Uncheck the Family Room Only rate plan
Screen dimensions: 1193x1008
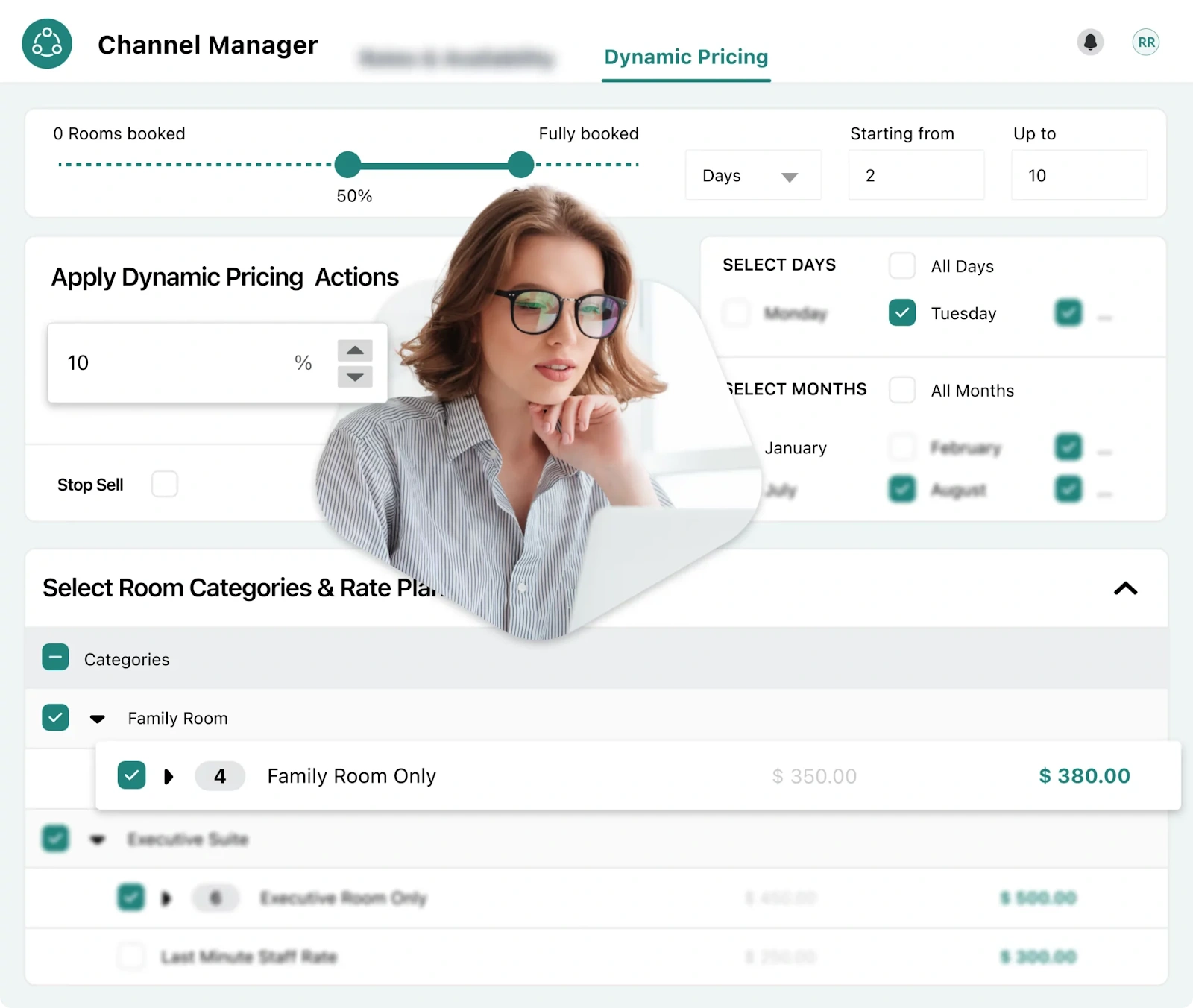point(131,775)
